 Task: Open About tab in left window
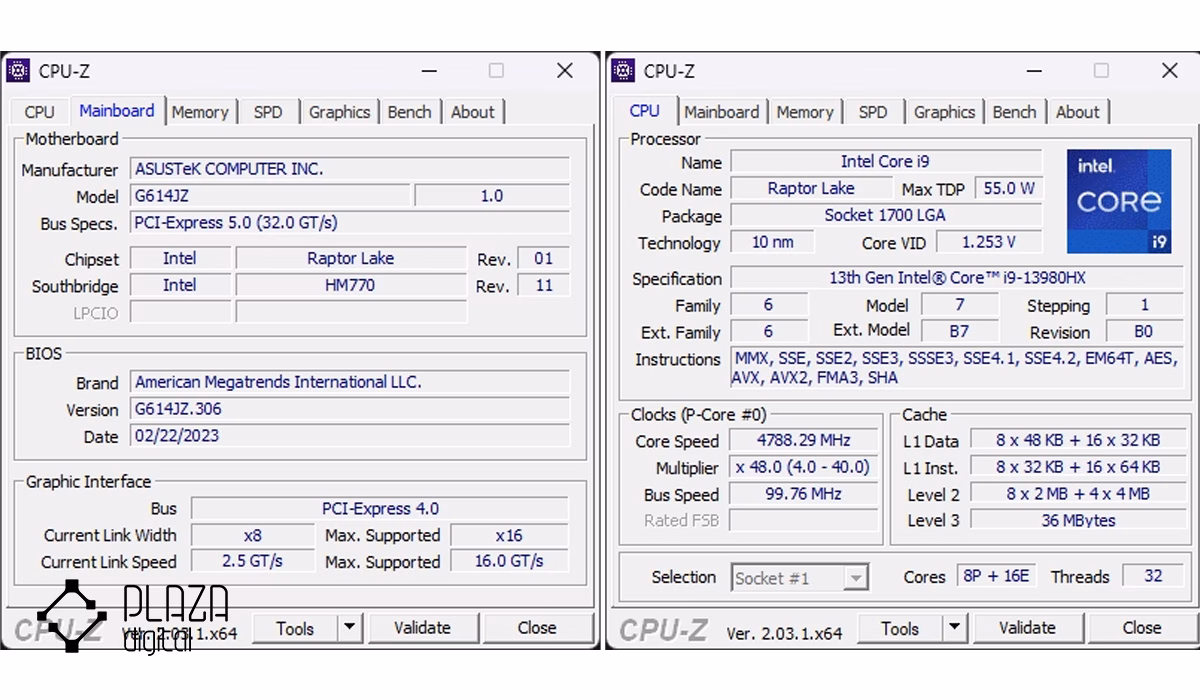(x=472, y=112)
